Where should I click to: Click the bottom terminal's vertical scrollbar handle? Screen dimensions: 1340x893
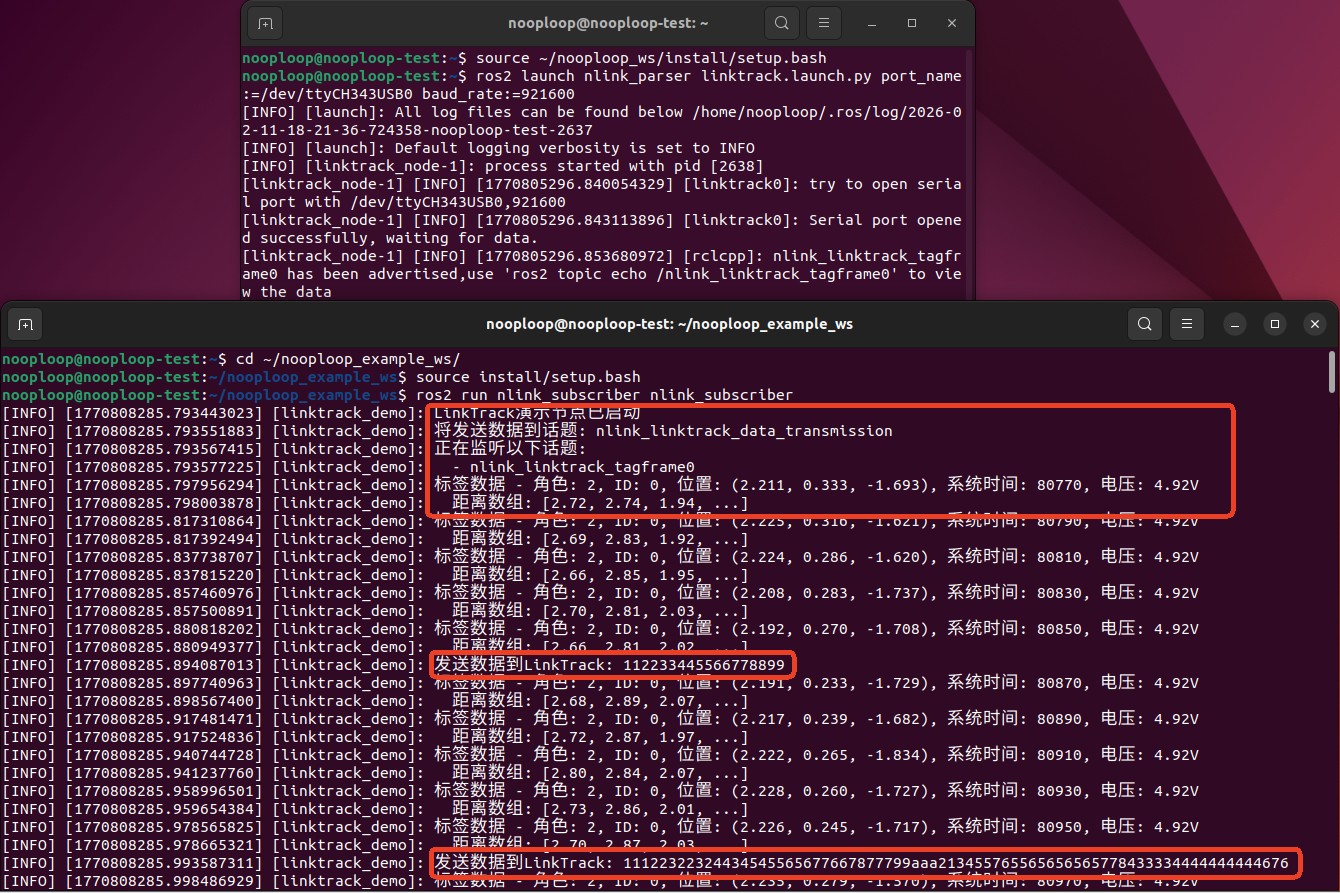(1331, 372)
